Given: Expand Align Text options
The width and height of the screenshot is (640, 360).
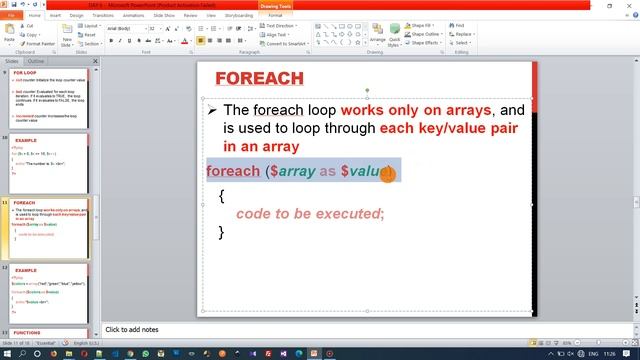Looking at the screenshot, I should click(275, 35).
